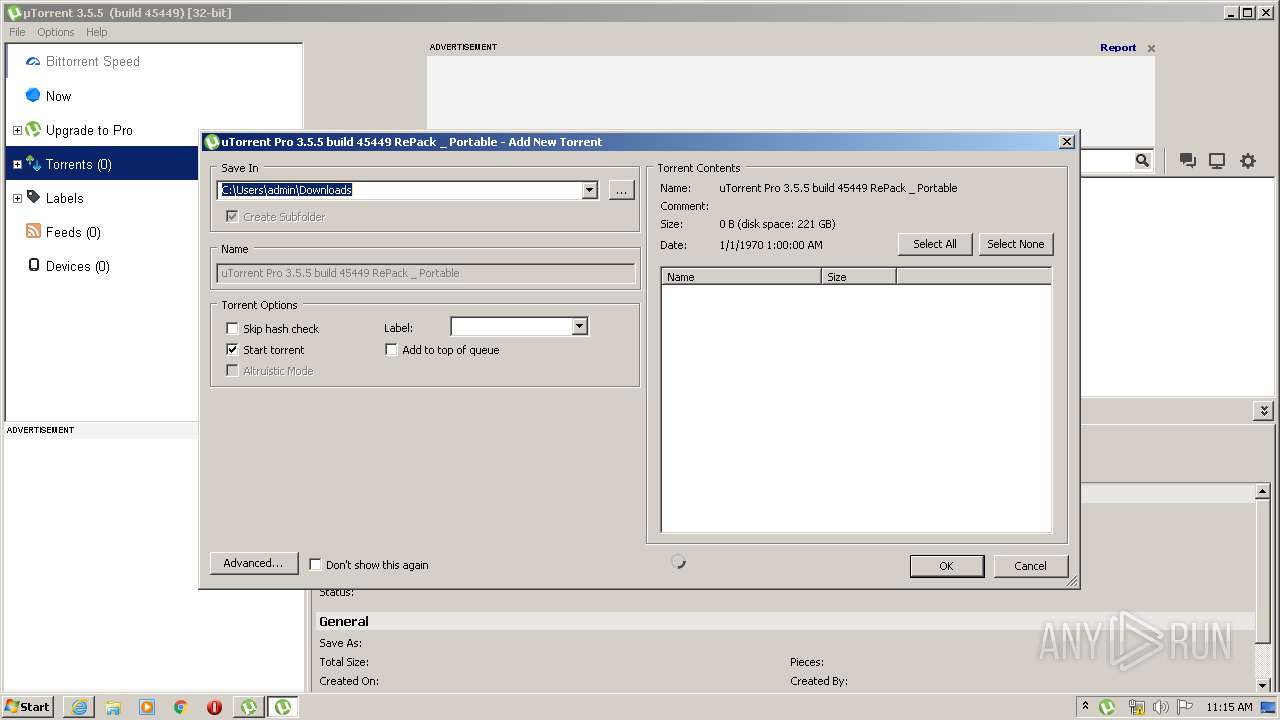Click the search magnifier icon in main window

(1142, 160)
